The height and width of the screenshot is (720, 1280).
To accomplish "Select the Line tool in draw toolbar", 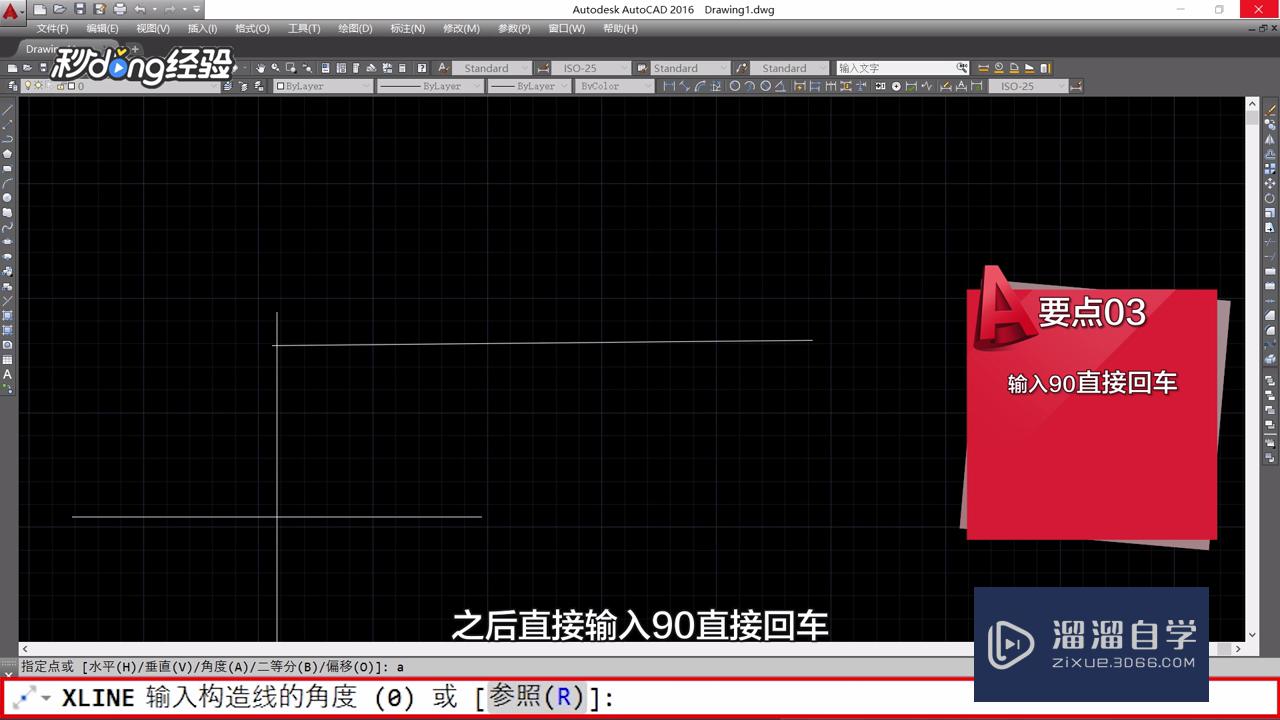I will [x=7, y=110].
